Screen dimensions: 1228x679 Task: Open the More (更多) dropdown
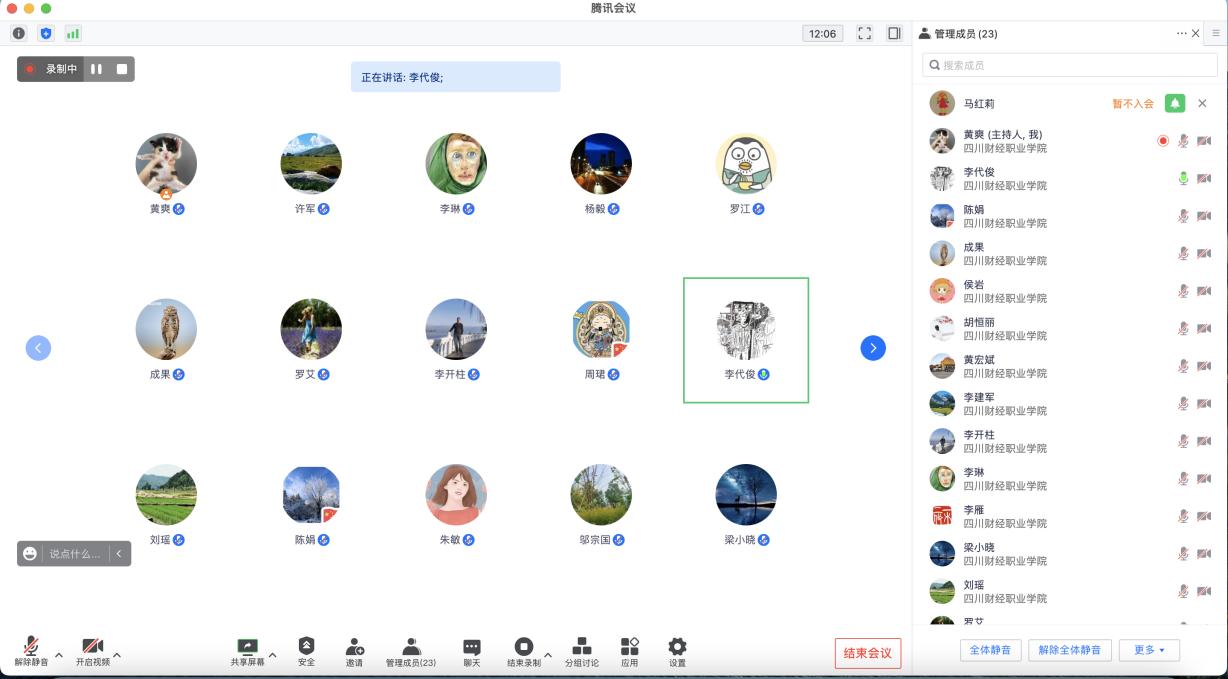[1149, 650]
